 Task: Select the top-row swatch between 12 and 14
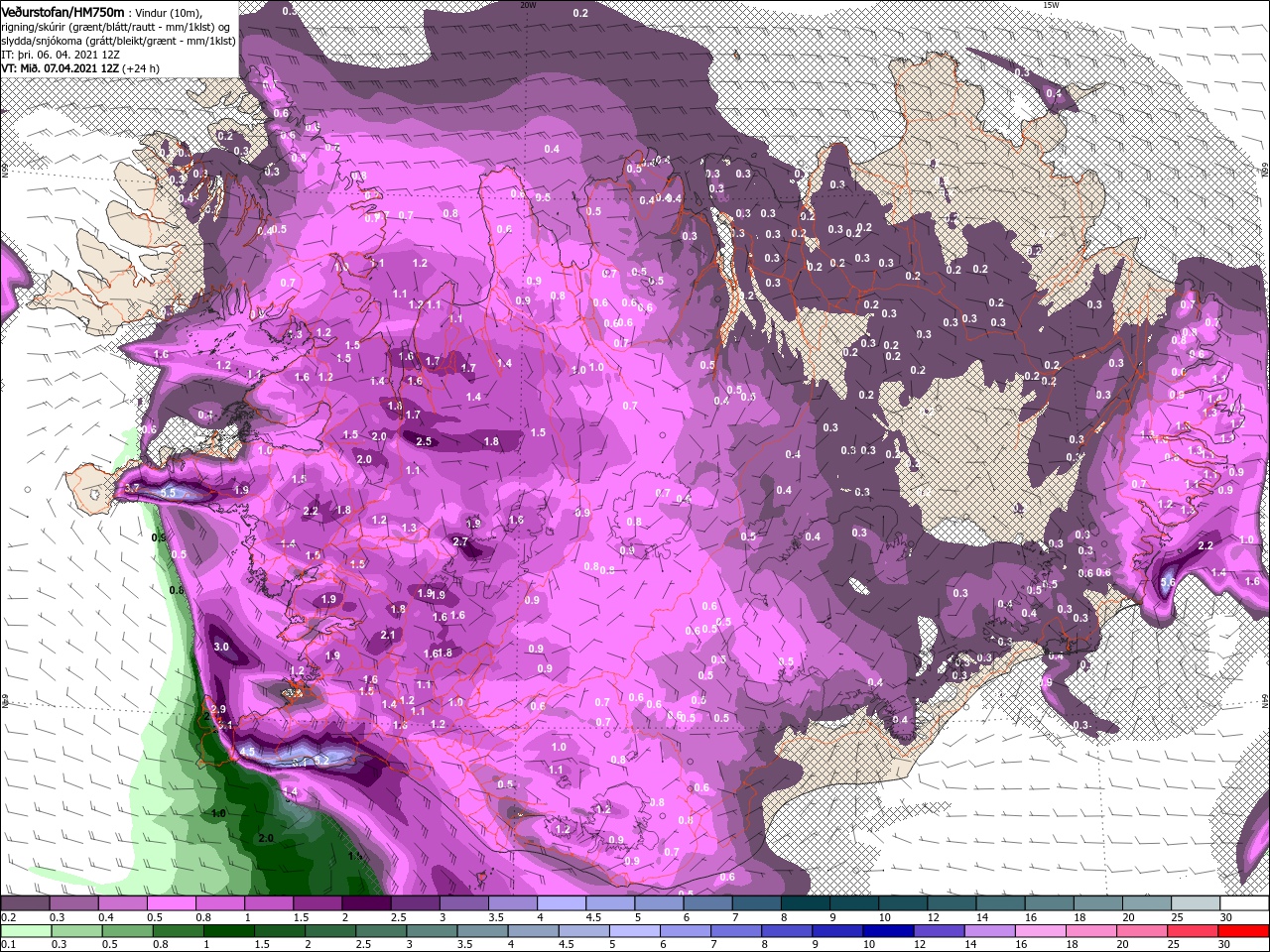(952, 903)
